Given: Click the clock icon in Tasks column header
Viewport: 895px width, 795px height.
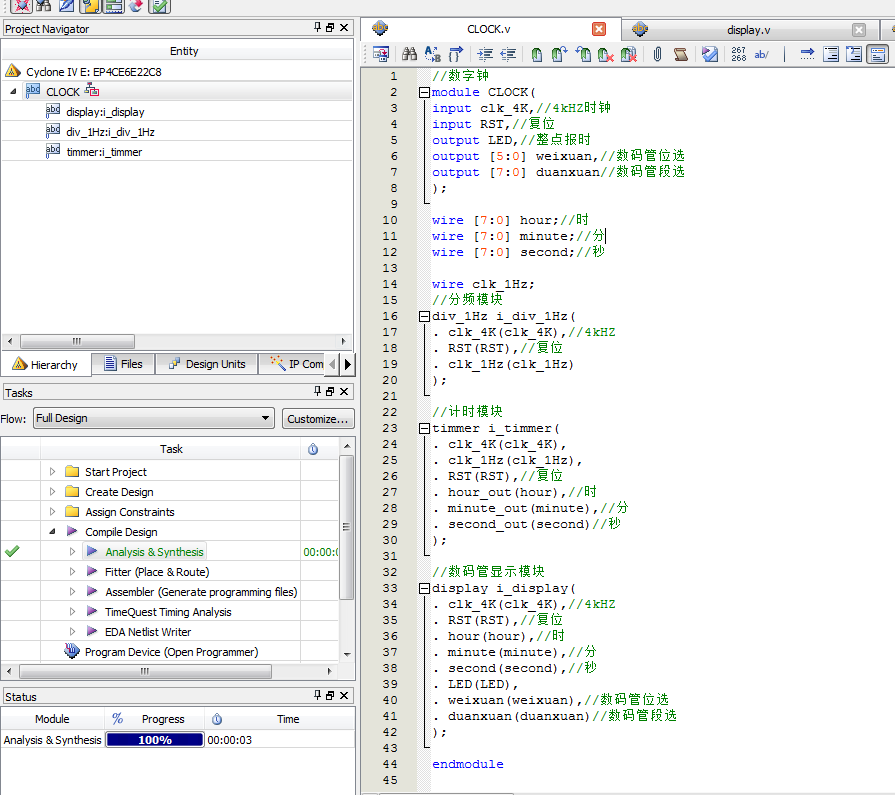Looking at the screenshot, I should pos(313,449).
